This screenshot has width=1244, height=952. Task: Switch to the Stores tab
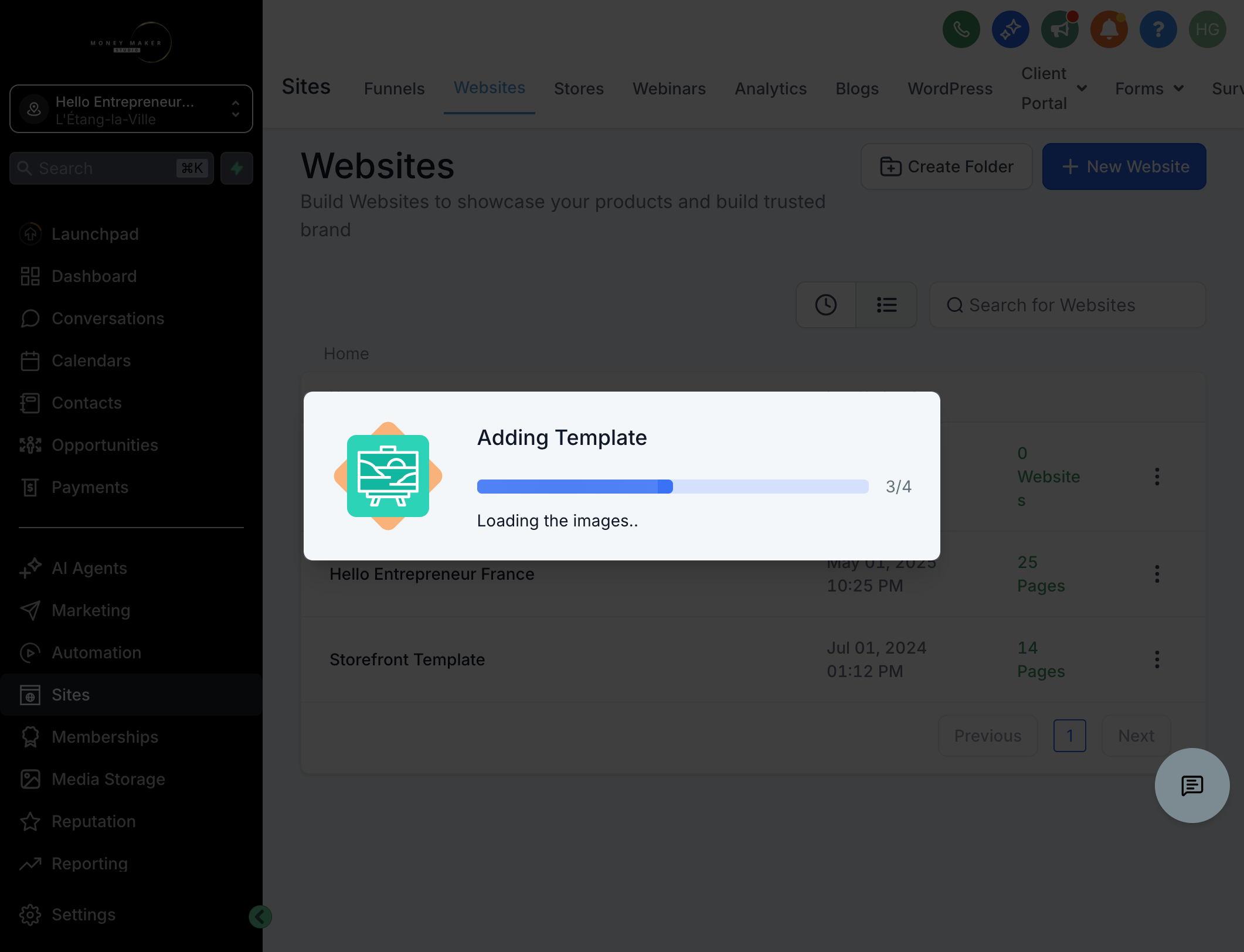click(x=579, y=89)
